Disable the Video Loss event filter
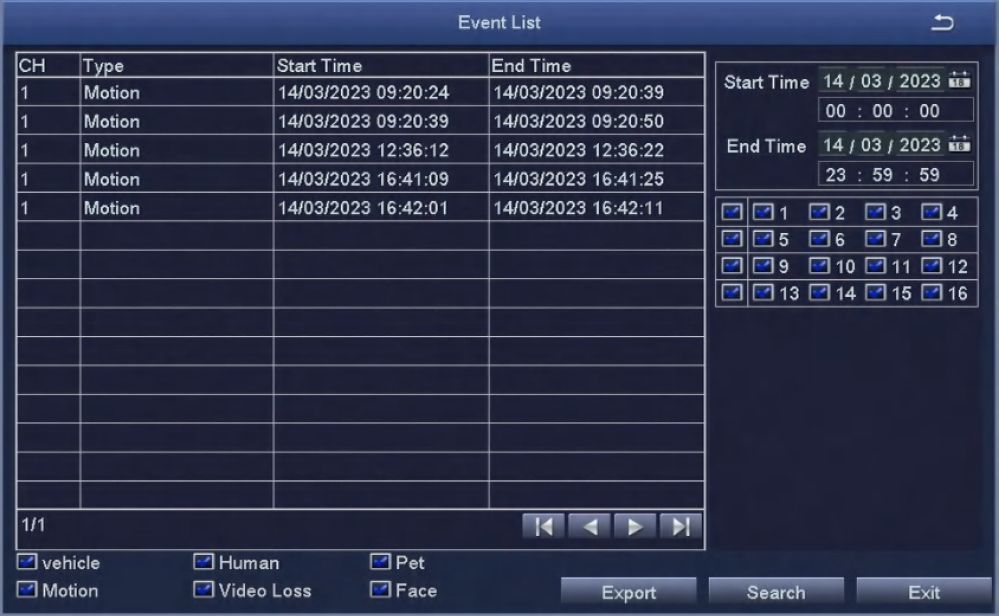 point(204,591)
